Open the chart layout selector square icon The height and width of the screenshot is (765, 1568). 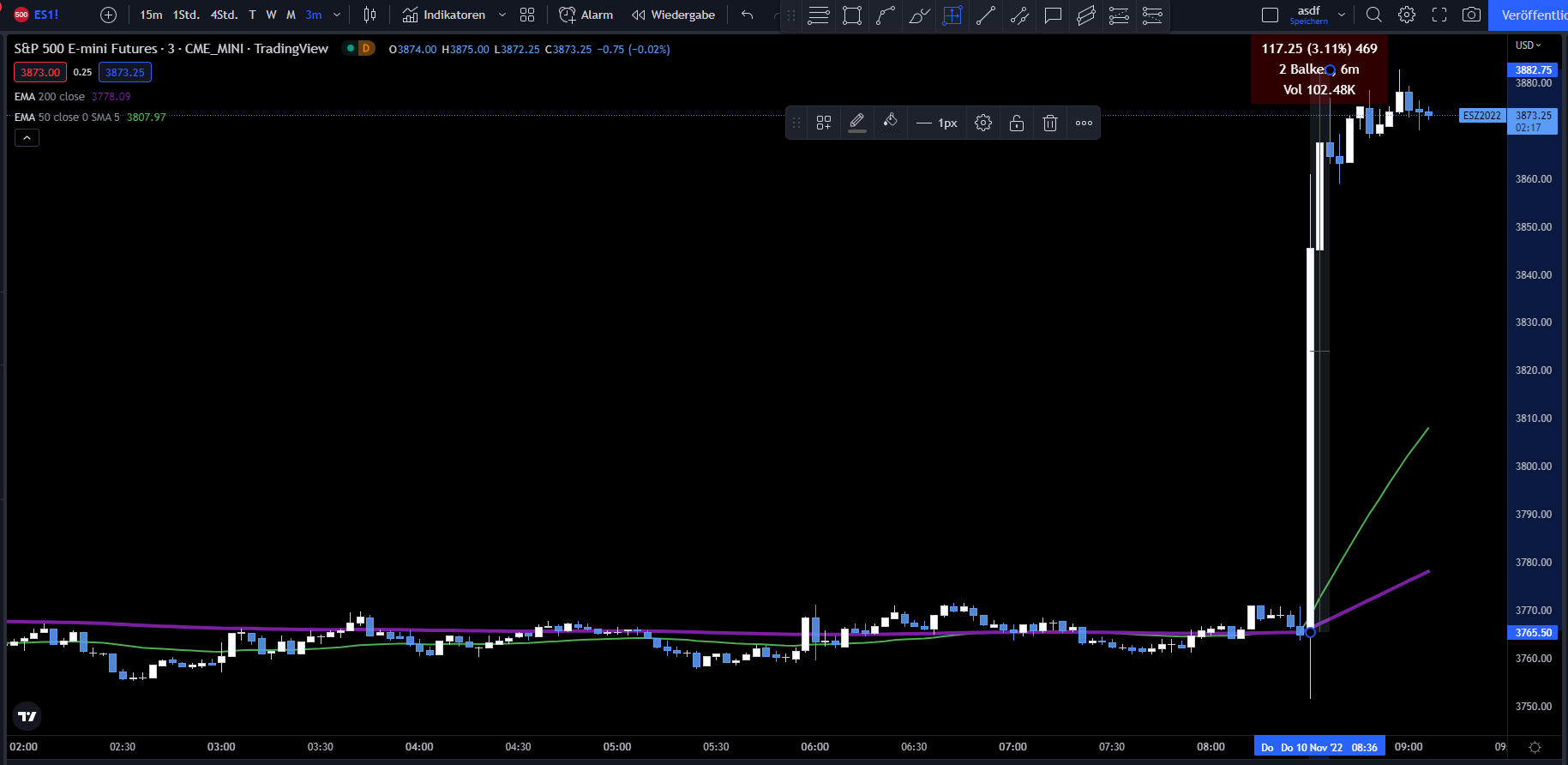[x=1271, y=15]
